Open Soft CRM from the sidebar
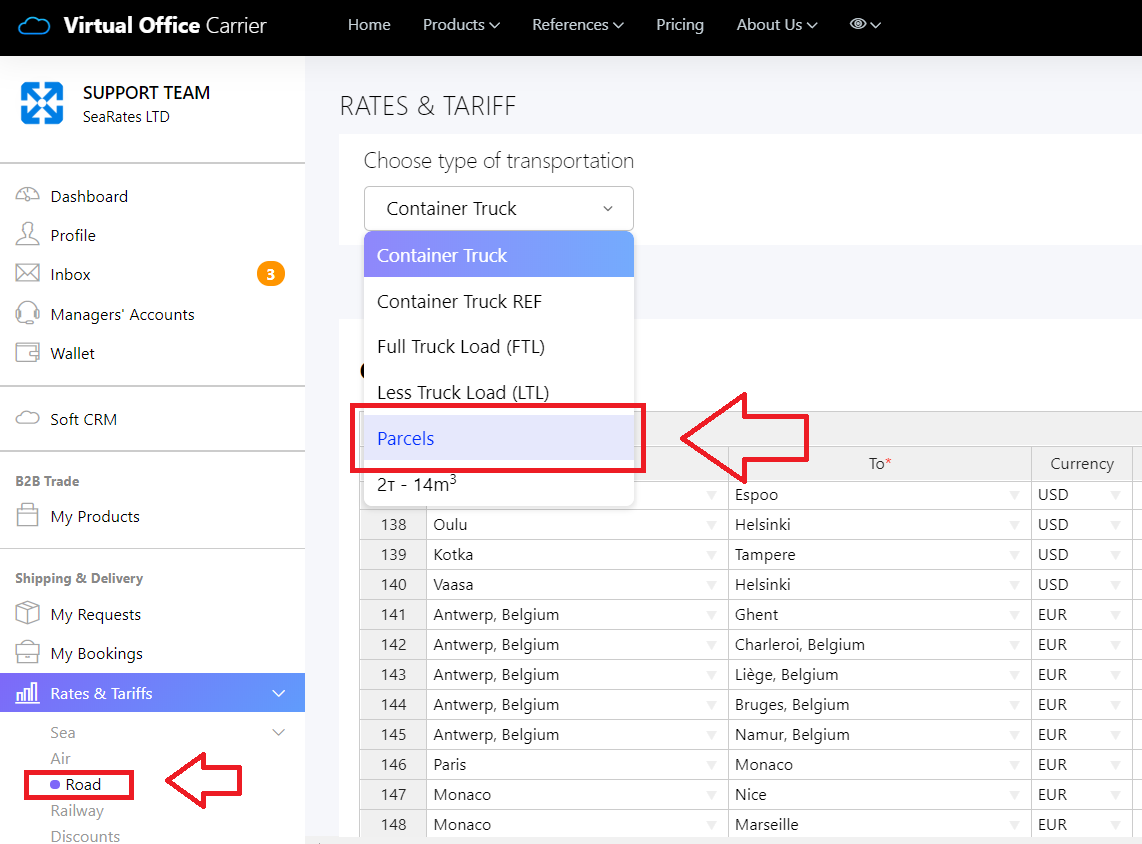1142x844 pixels. coord(83,419)
